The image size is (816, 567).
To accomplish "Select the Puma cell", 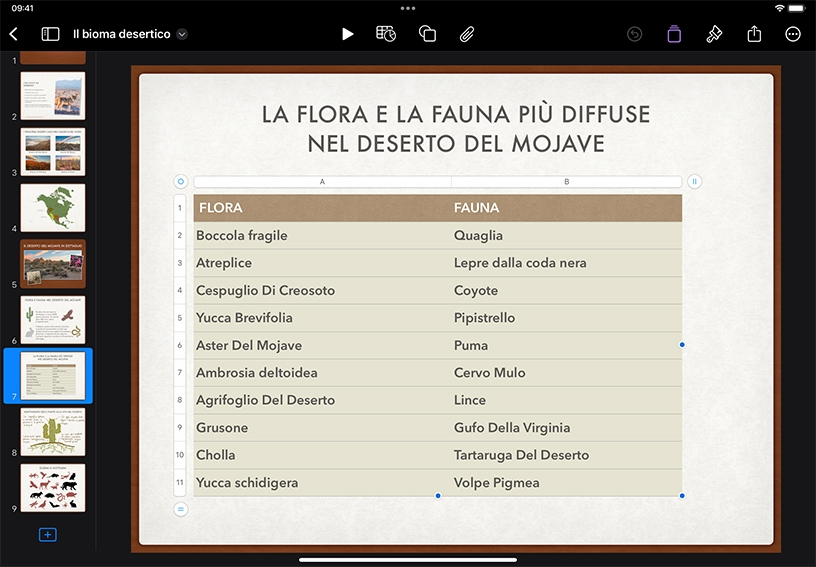I will pyautogui.click(x=567, y=345).
